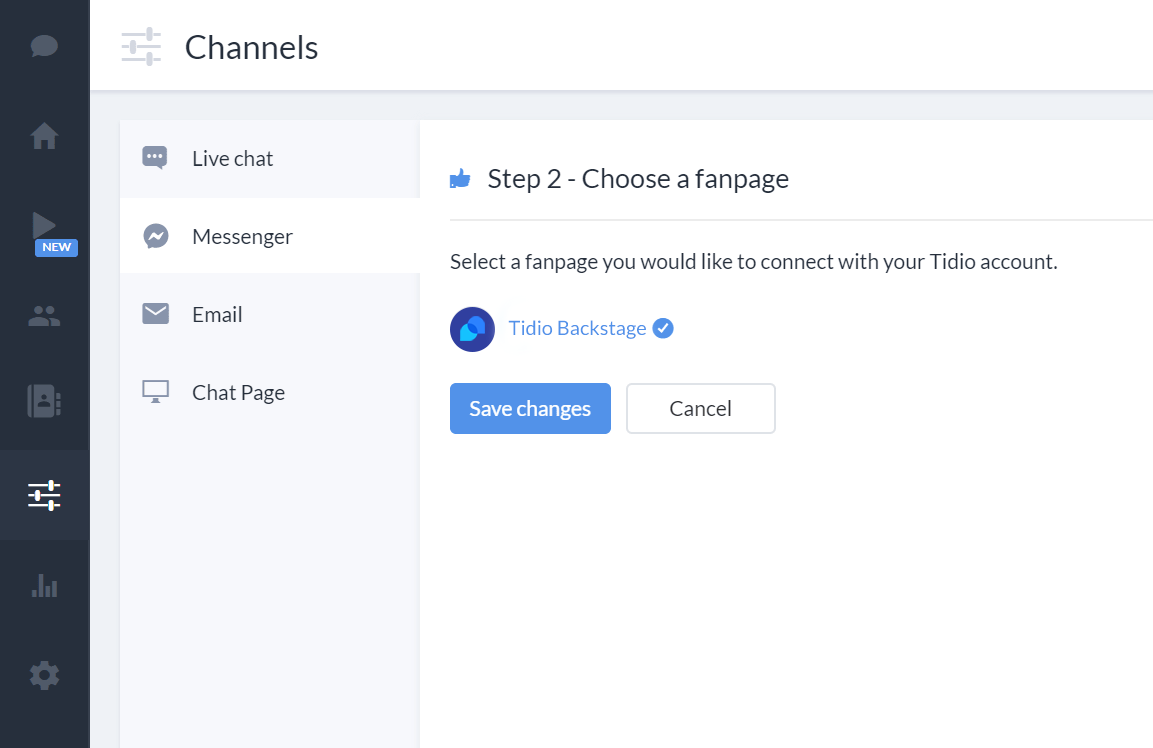This screenshot has width=1153, height=748.
Task: Click the Cancel button
Action: tap(700, 408)
